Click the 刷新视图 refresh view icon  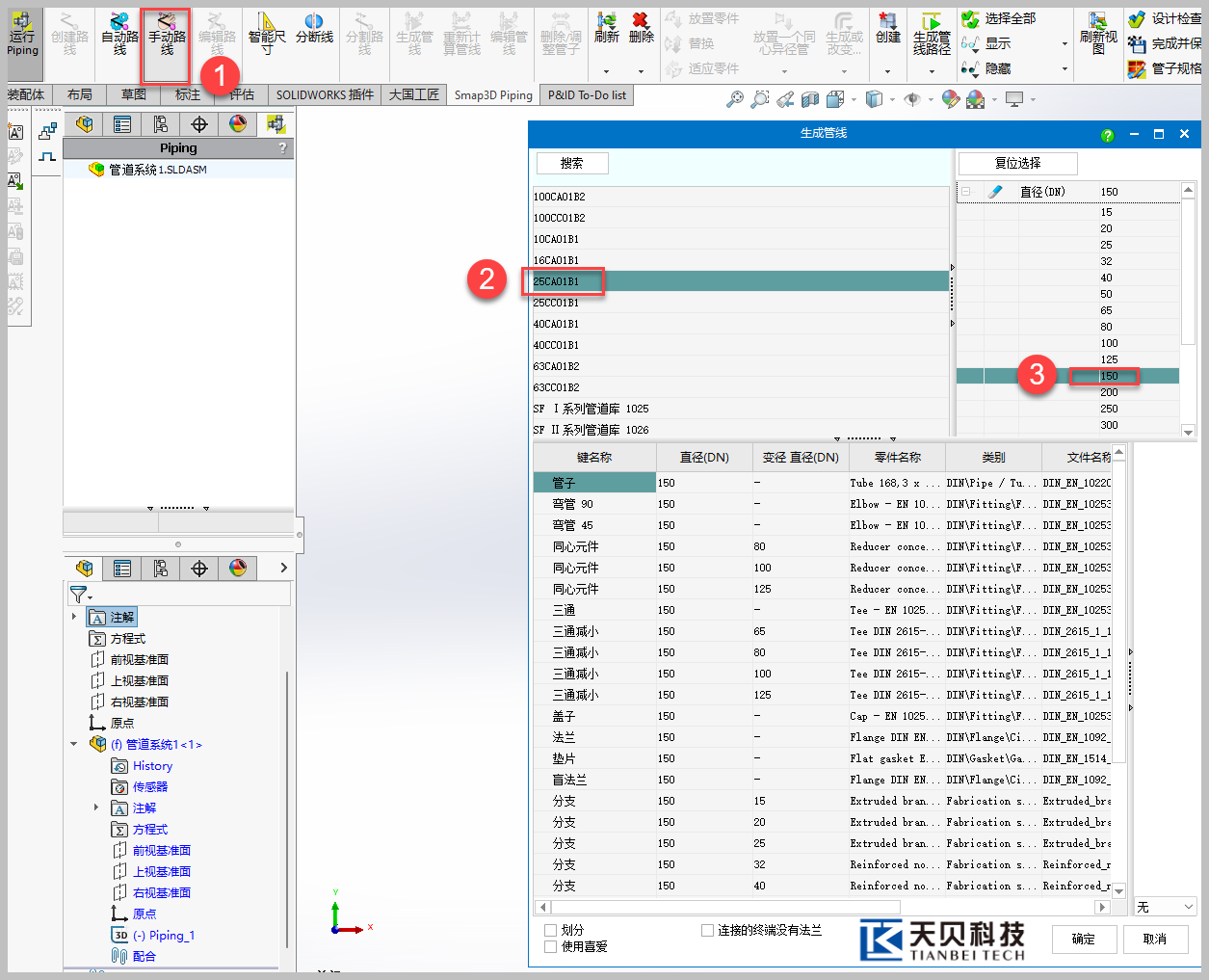click(1098, 35)
